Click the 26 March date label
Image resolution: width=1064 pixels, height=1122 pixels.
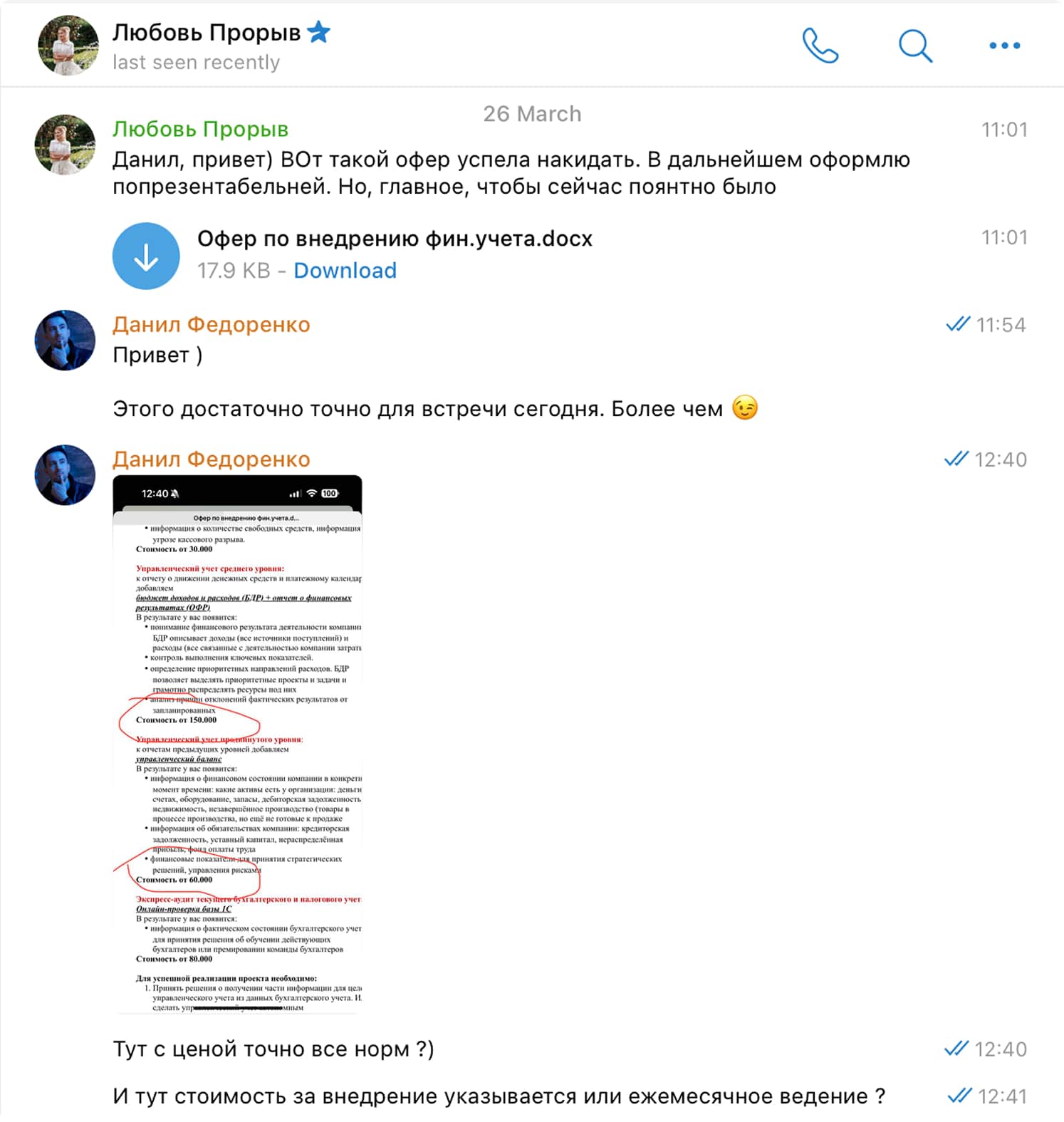click(532, 114)
